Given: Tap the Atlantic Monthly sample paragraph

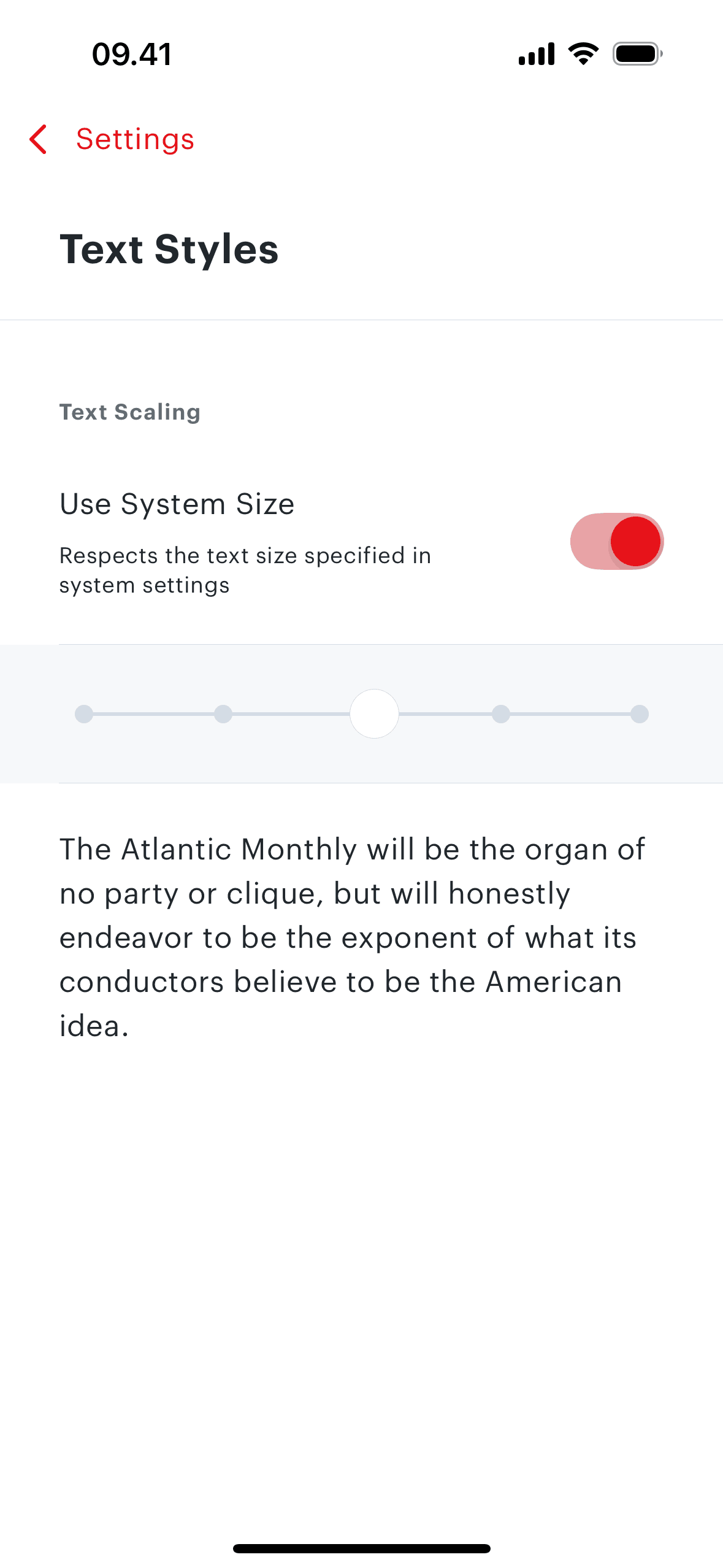Looking at the screenshot, I should click(351, 937).
